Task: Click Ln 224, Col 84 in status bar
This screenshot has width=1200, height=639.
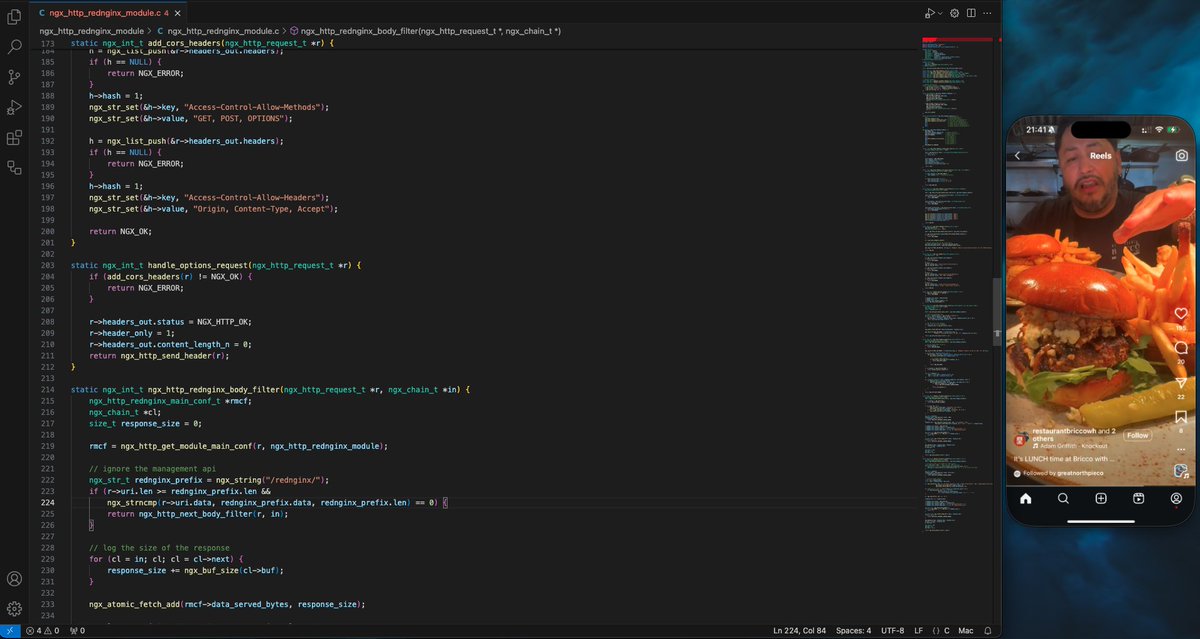Action: 801,631
